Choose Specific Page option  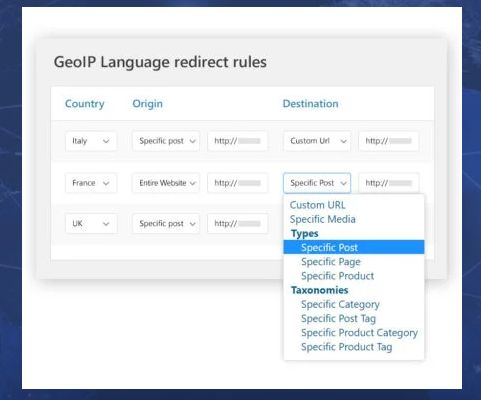pyautogui.click(x=354, y=262)
